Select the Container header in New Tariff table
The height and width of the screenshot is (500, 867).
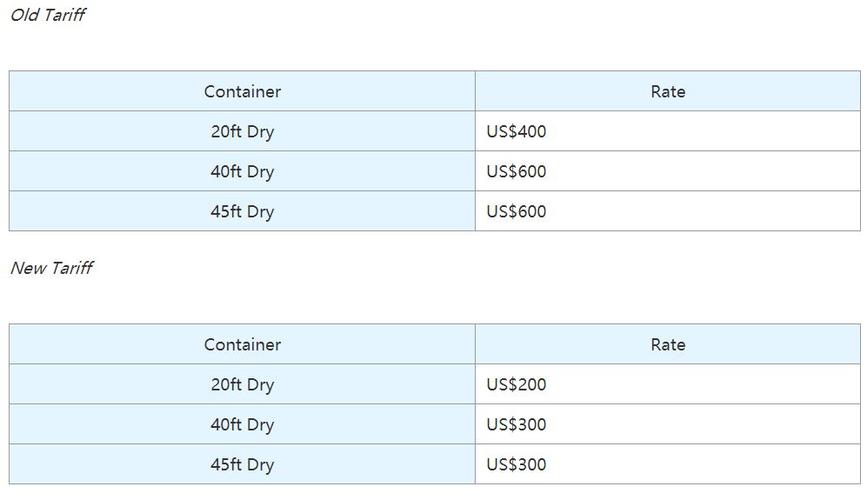[x=242, y=345]
